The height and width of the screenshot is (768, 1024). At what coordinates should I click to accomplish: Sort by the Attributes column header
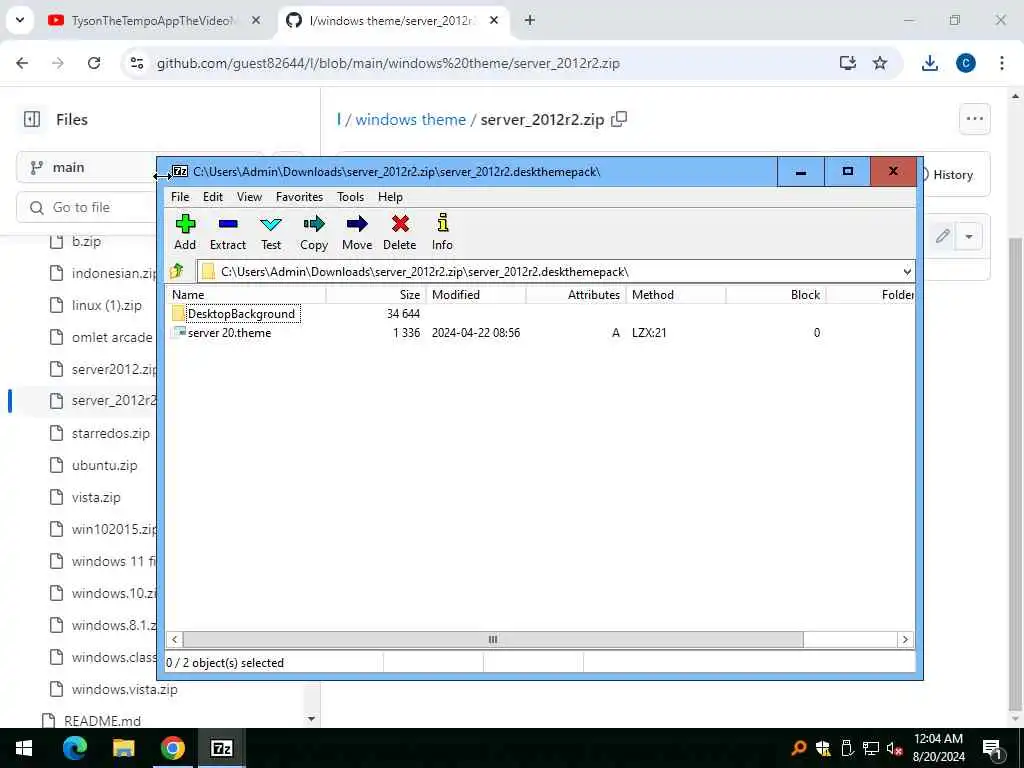(x=576, y=295)
